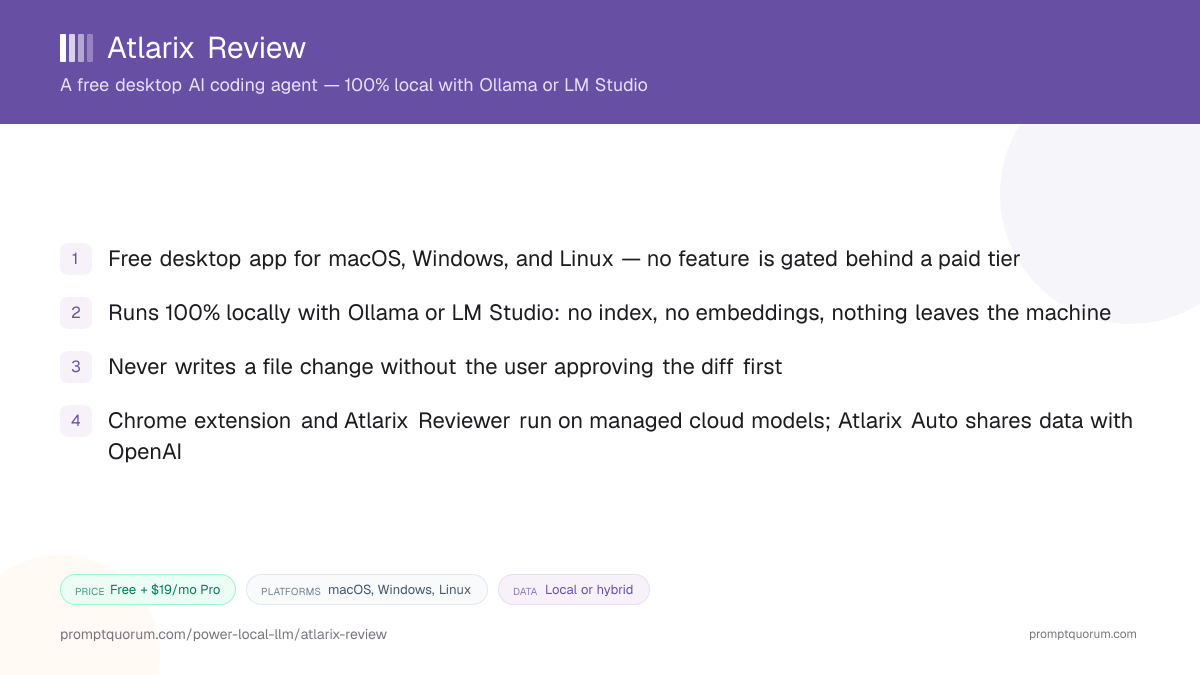Select the number 1 list badge
Viewport: 1200px width, 675px height.
pos(76,259)
